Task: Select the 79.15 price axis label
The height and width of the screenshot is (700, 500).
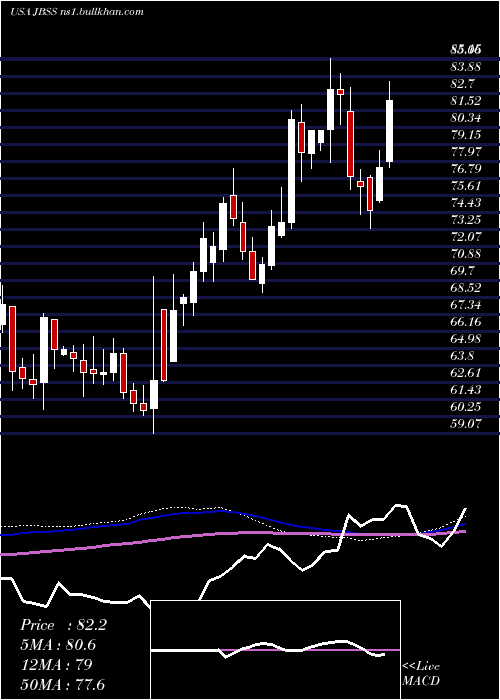Action: [466, 135]
